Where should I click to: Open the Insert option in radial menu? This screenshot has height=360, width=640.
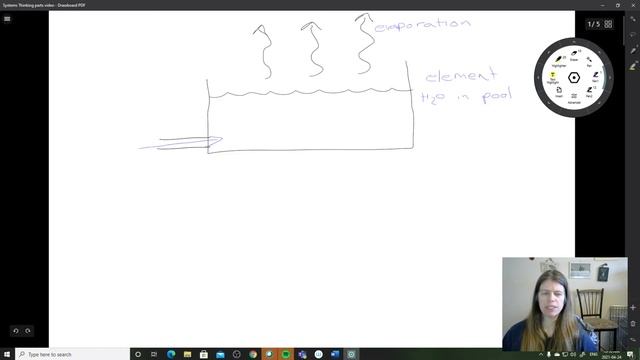[559, 91]
